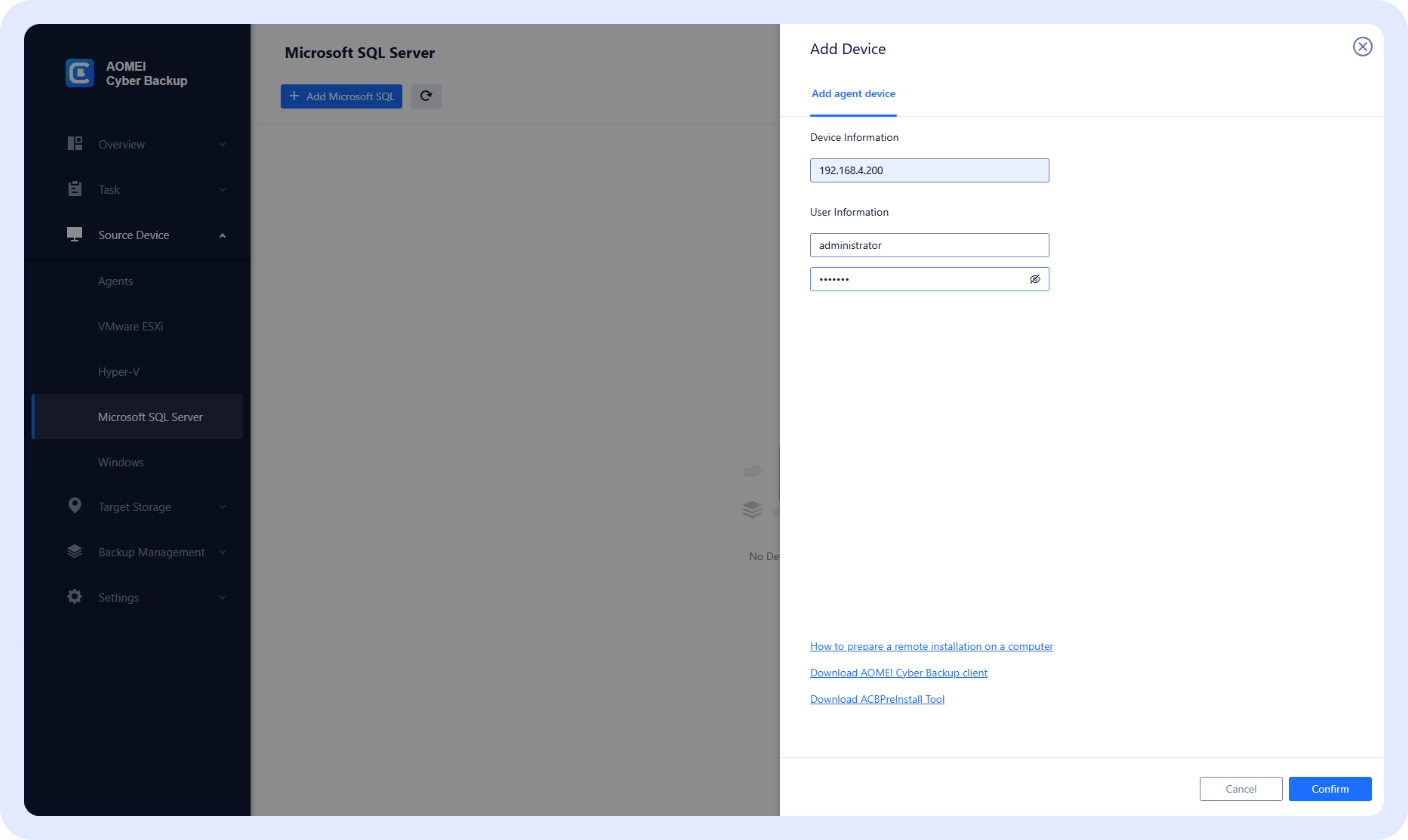Click the Add Device panel title
This screenshot has width=1408, height=840.
point(848,48)
